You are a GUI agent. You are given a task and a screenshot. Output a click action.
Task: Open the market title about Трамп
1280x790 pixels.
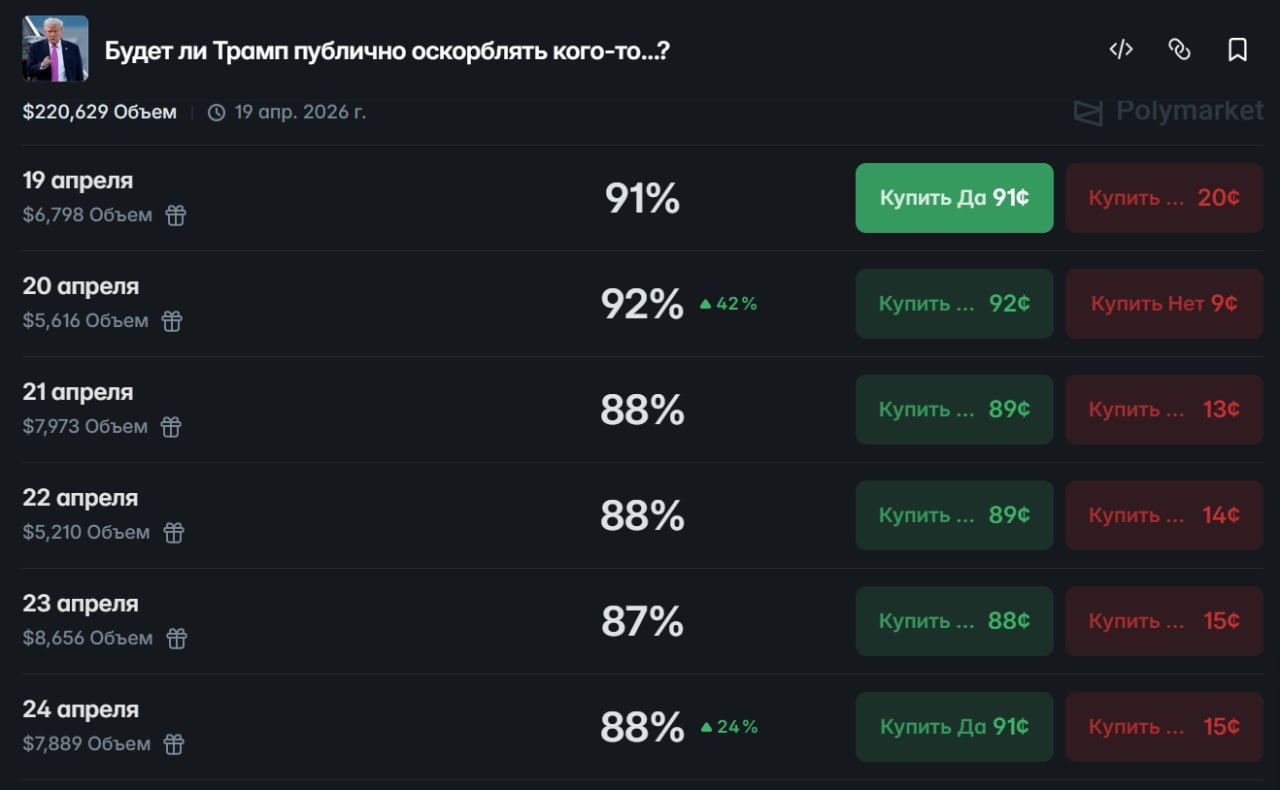point(387,51)
